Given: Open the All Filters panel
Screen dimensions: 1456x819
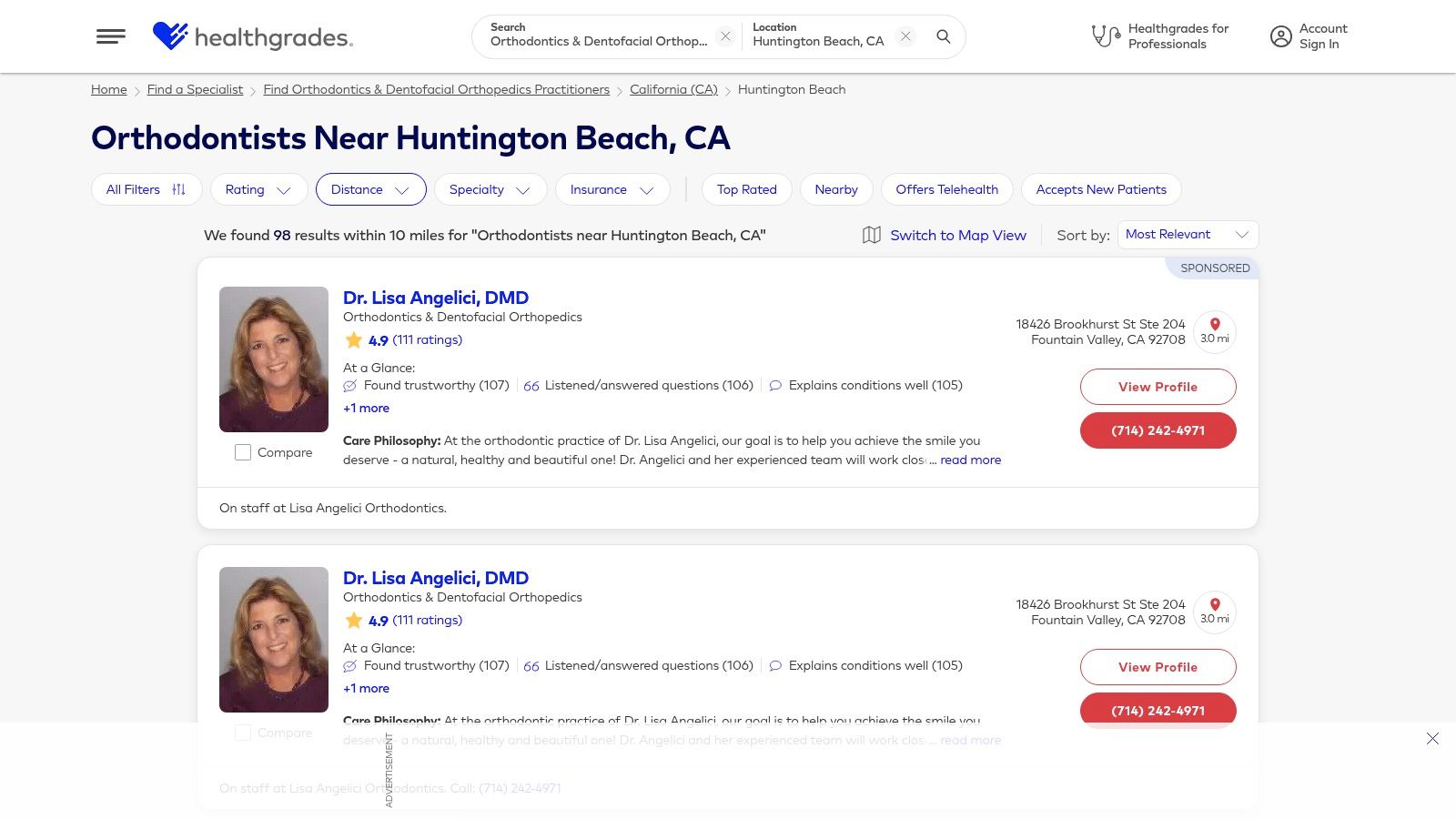Looking at the screenshot, I should coord(146,189).
